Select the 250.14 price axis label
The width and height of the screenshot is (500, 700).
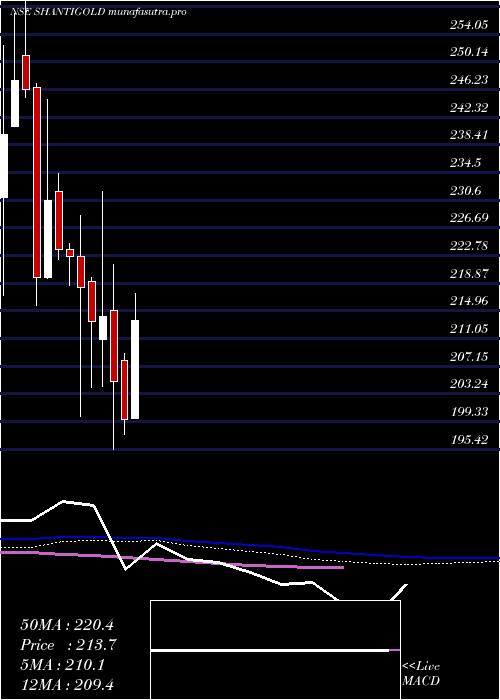pyautogui.click(x=469, y=52)
